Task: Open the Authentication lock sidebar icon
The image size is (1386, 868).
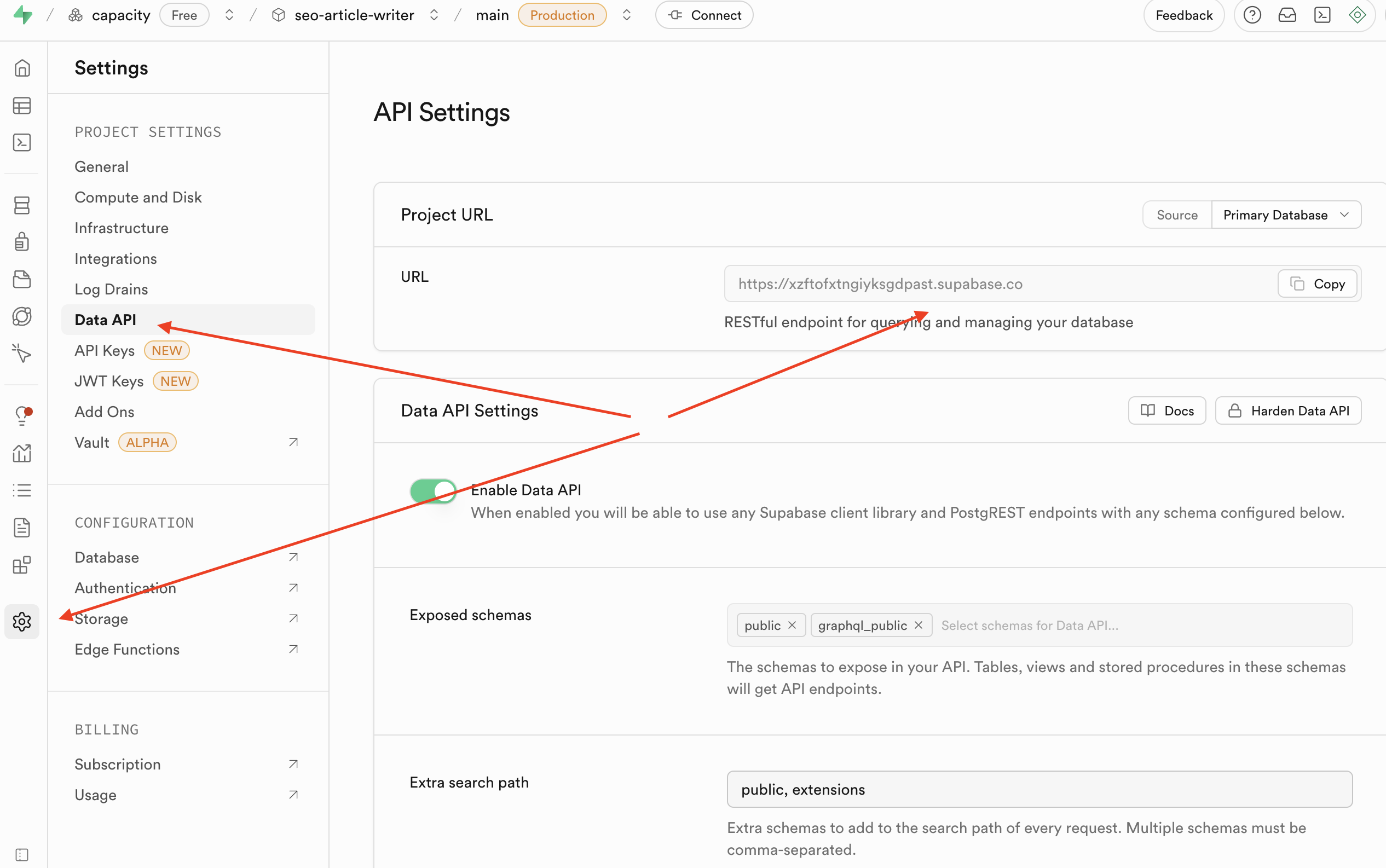Action: [22, 242]
